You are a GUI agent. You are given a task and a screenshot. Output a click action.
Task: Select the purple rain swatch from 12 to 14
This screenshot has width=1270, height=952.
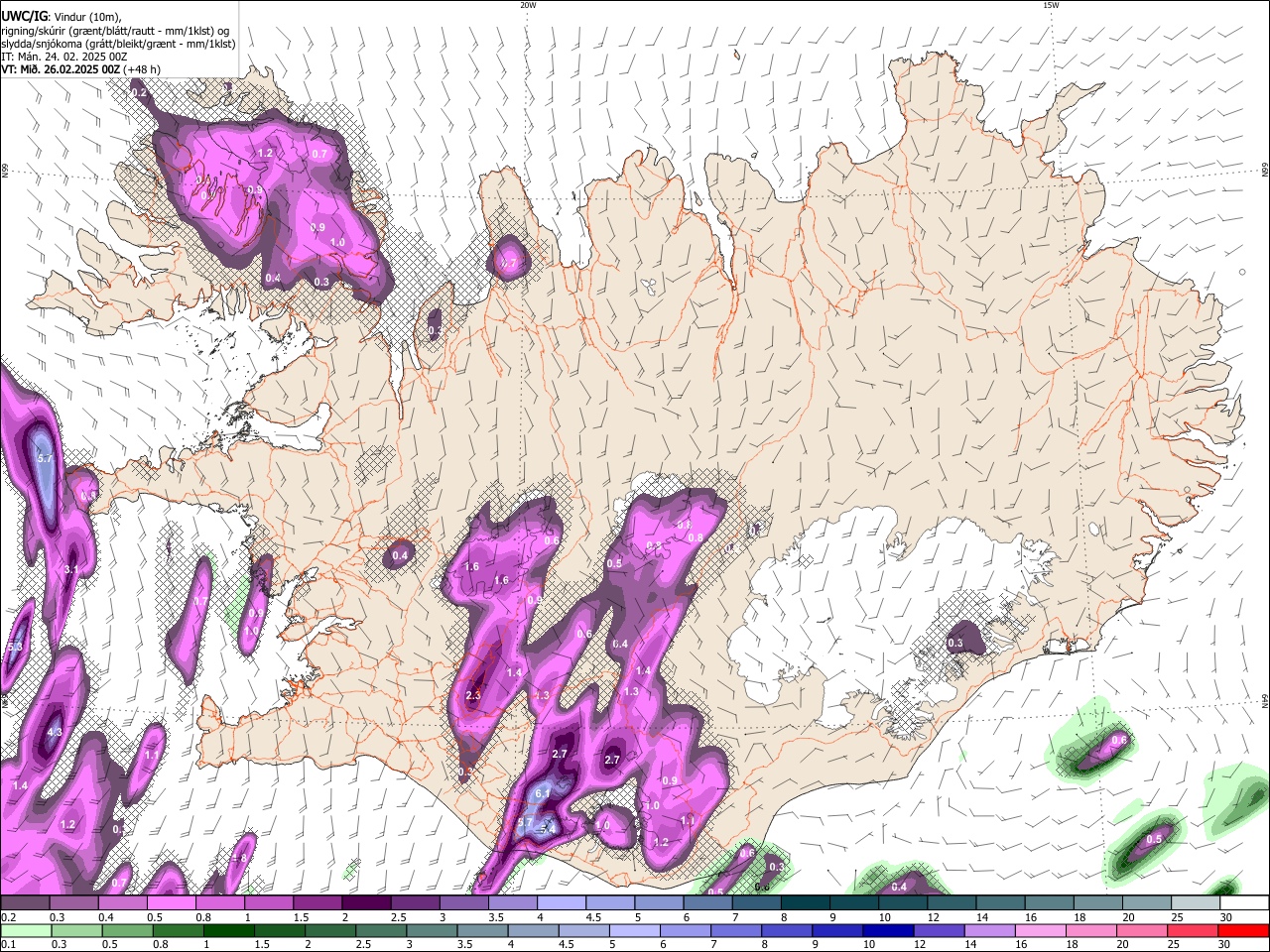click(x=939, y=930)
